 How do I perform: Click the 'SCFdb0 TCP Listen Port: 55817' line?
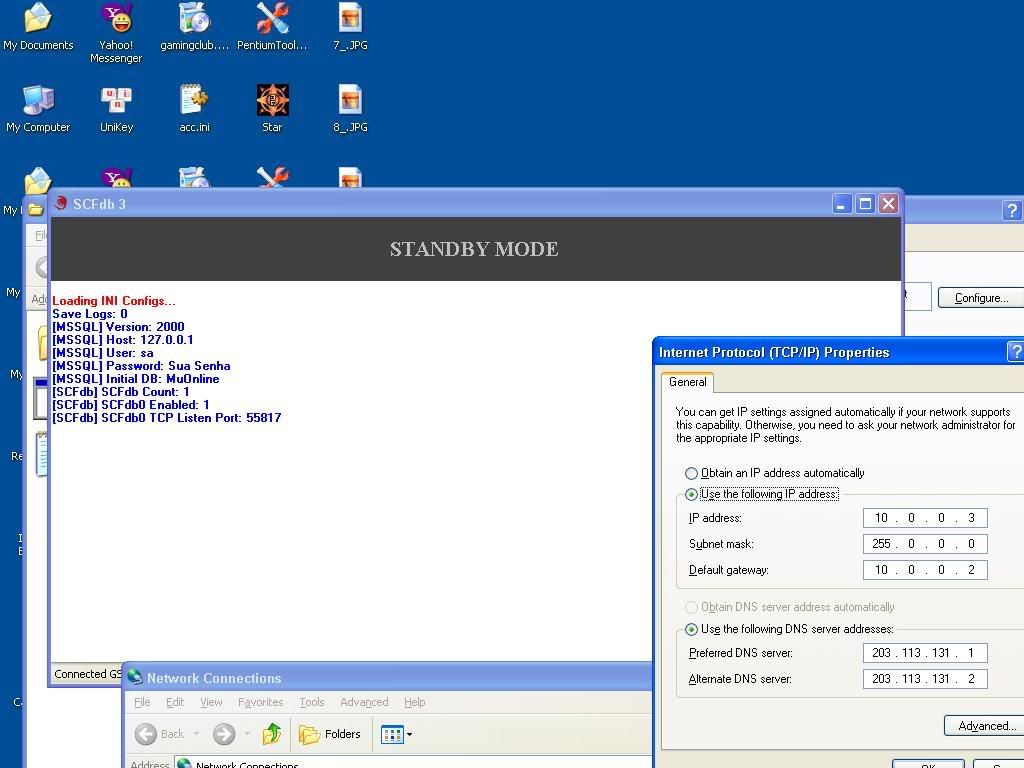167,418
